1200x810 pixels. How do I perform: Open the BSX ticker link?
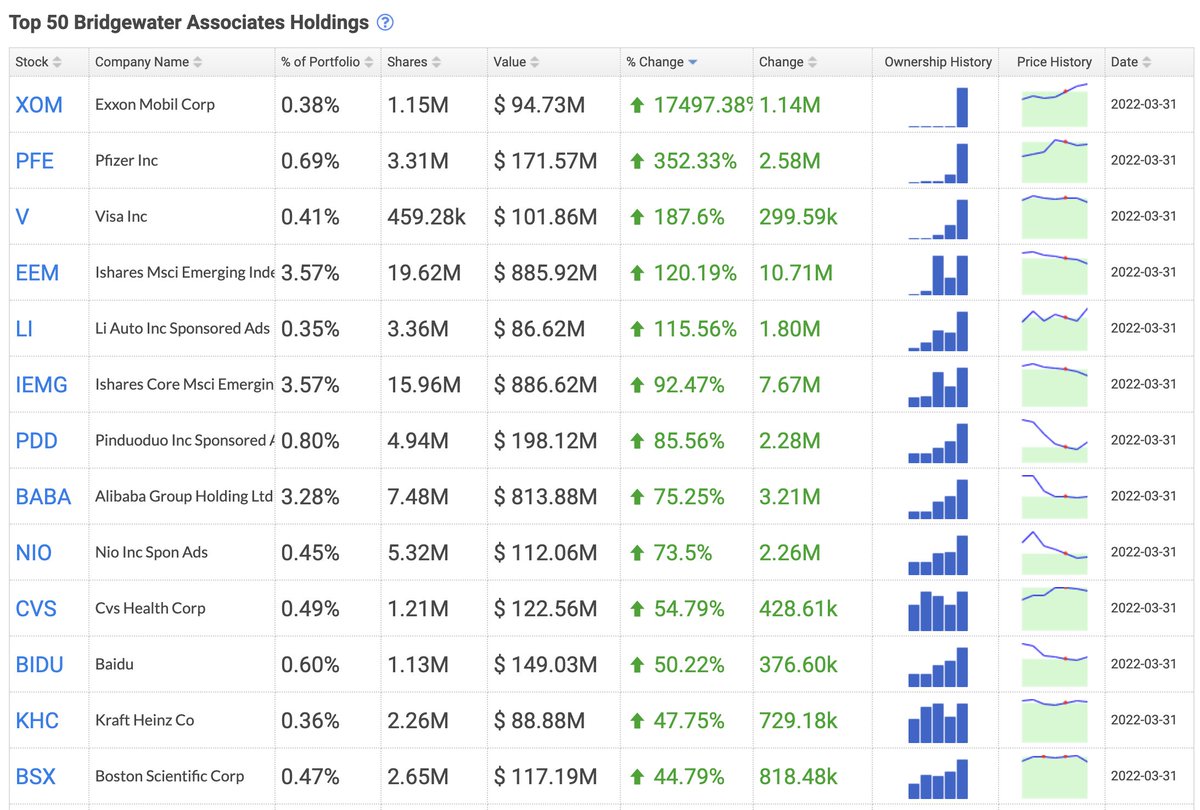point(36,777)
